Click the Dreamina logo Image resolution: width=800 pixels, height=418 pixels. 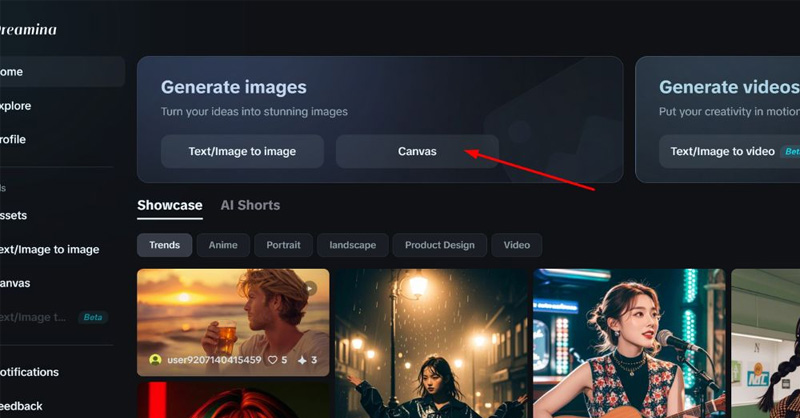[28, 30]
